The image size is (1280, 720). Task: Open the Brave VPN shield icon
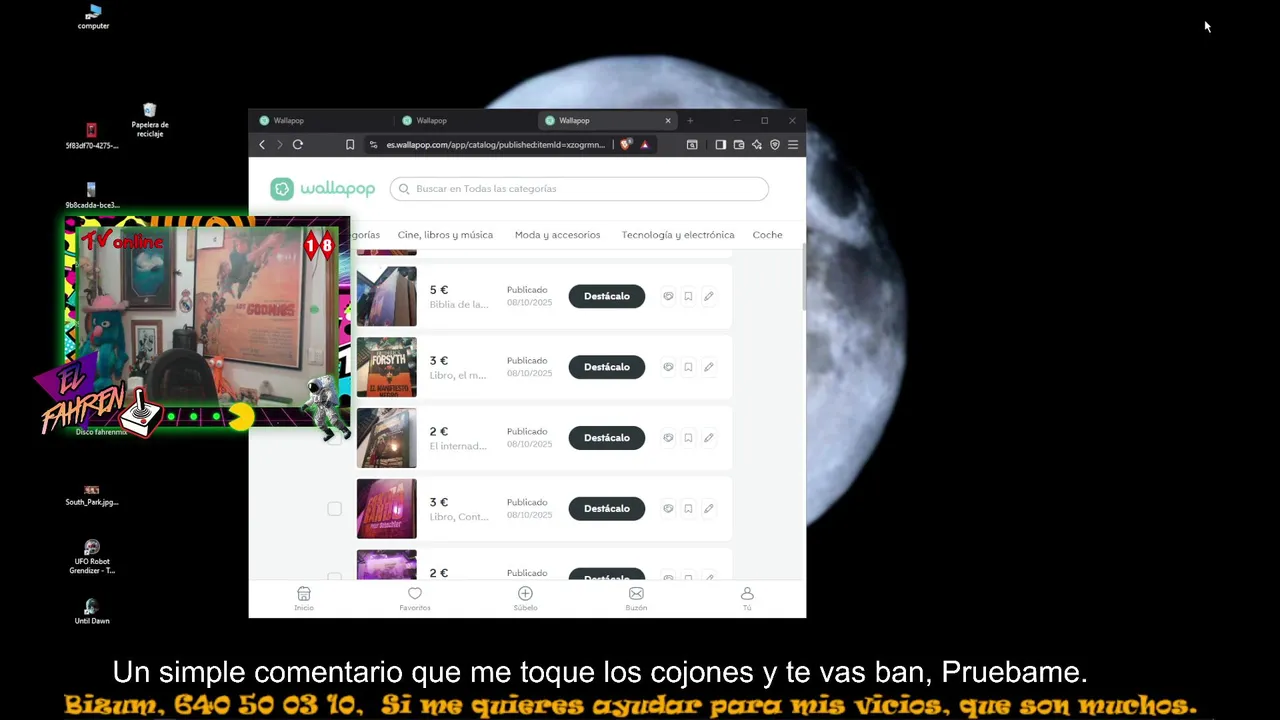point(775,145)
